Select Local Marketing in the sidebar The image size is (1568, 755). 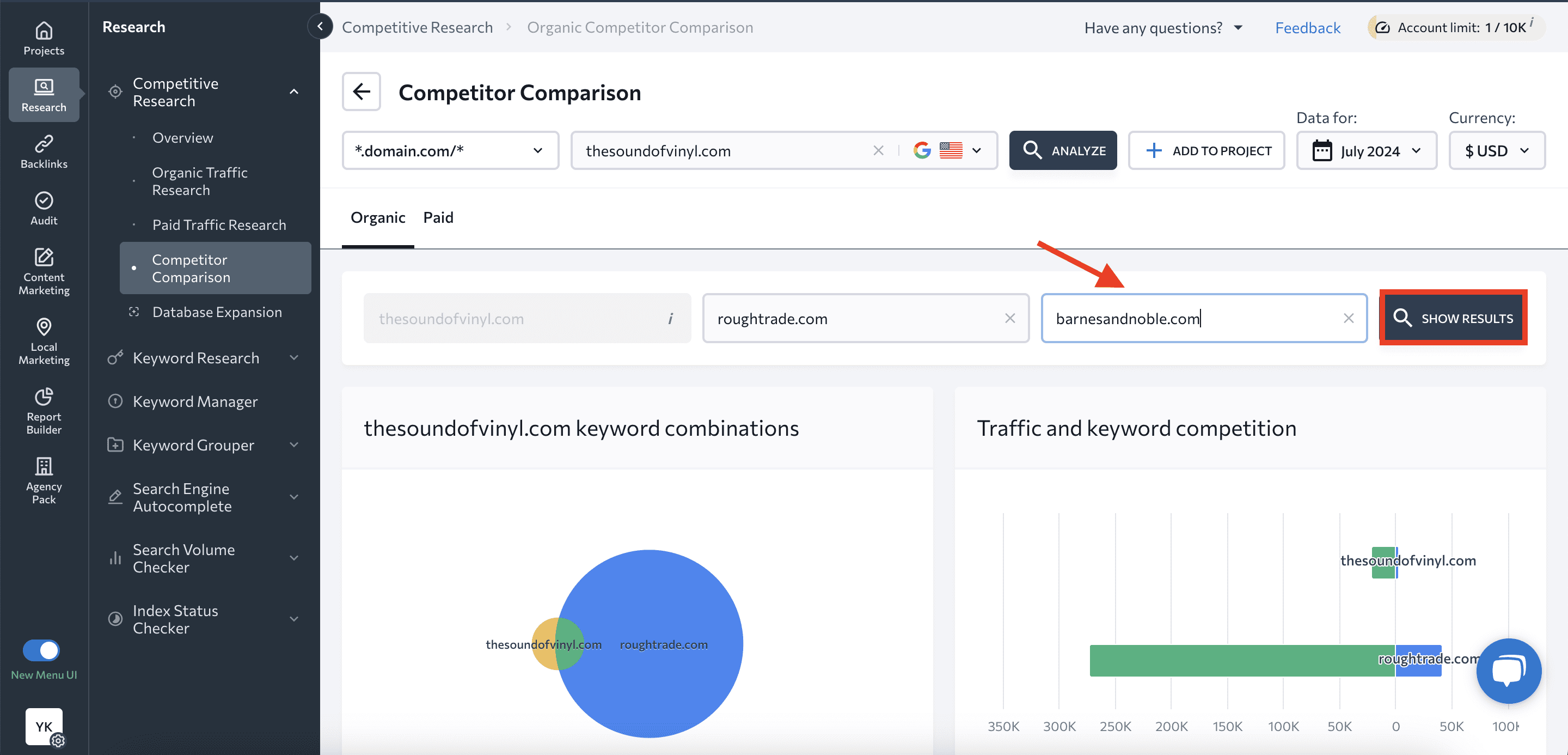pyautogui.click(x=43, y=341)
